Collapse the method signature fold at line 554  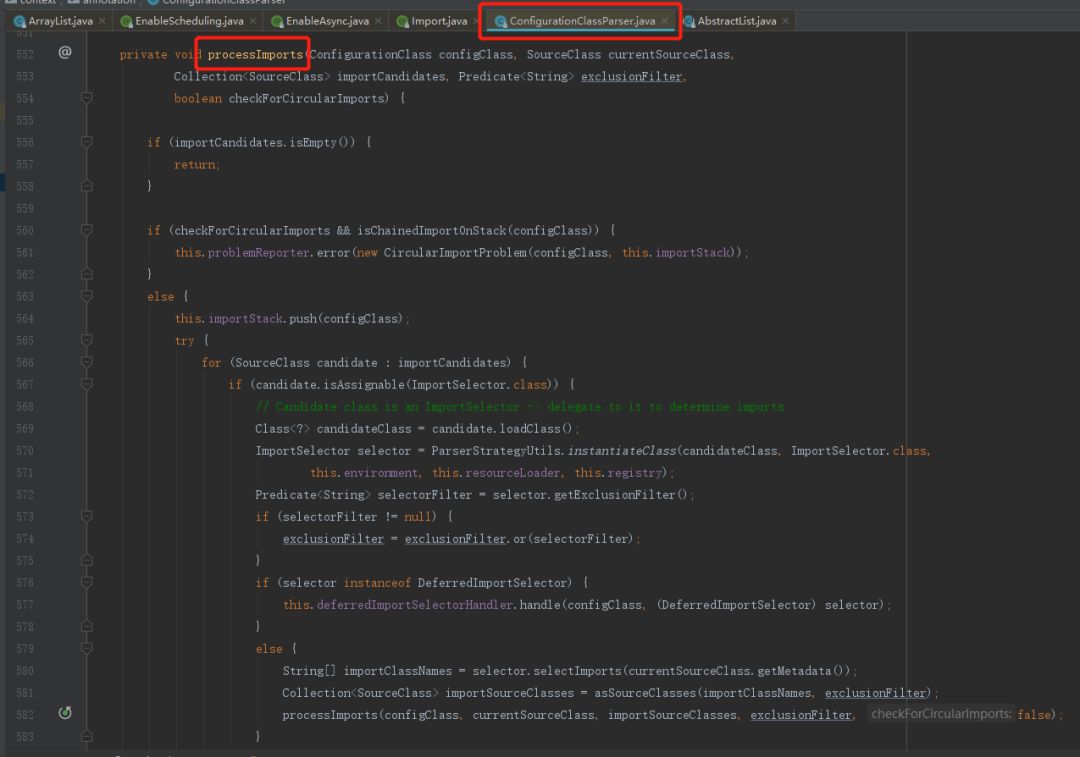coord(87,98)
